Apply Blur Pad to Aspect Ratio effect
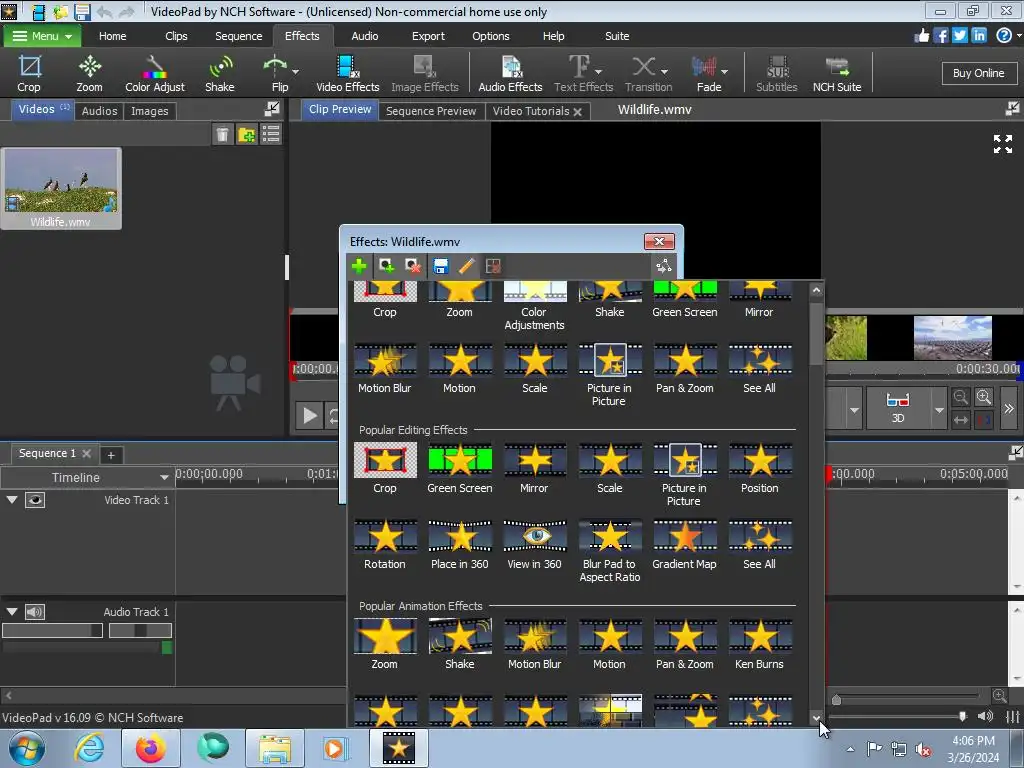Viewport: 1024px width, 768px height. click(x=609, y=551)
